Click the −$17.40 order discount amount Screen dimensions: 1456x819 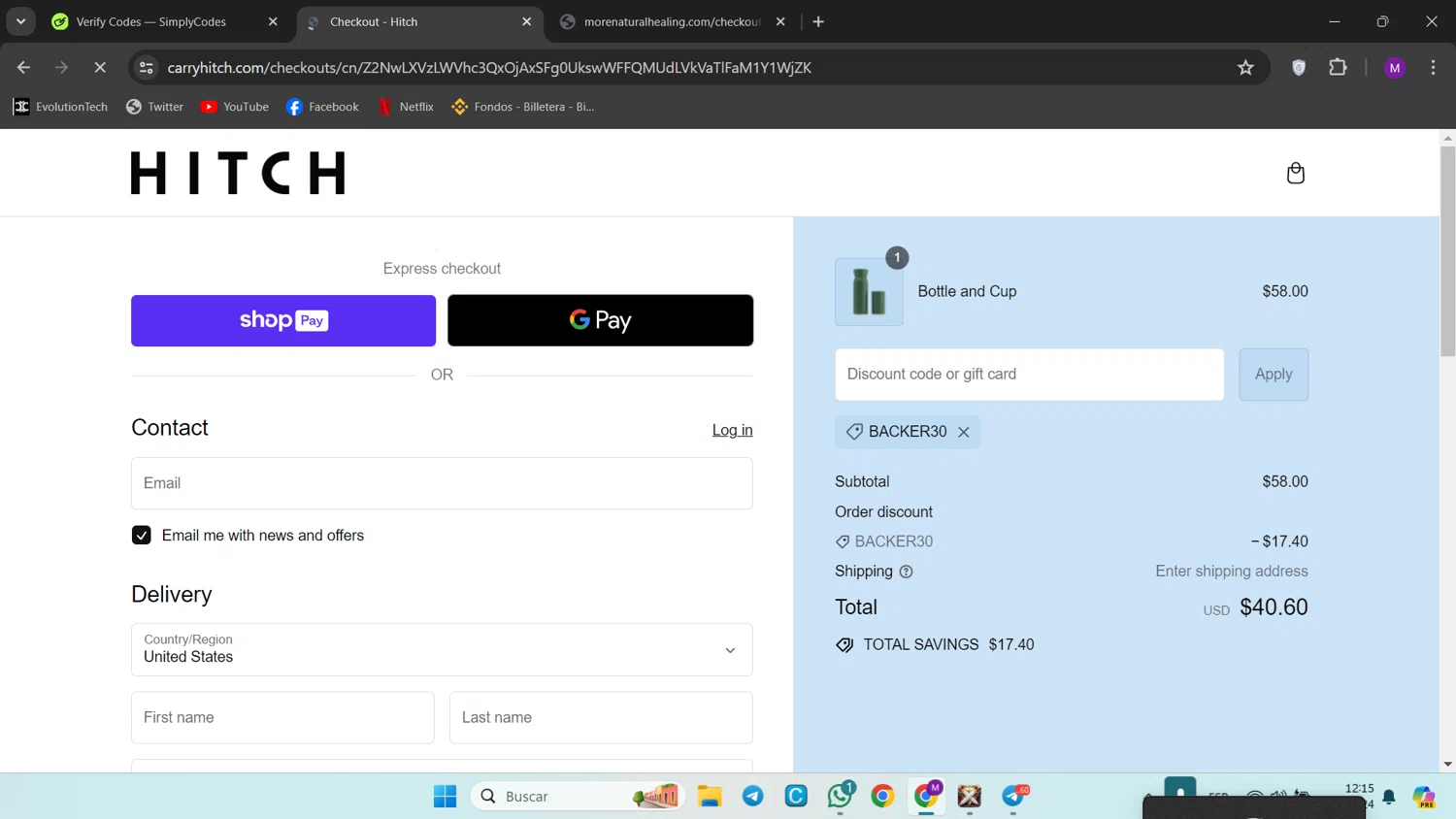point(1279,541)
